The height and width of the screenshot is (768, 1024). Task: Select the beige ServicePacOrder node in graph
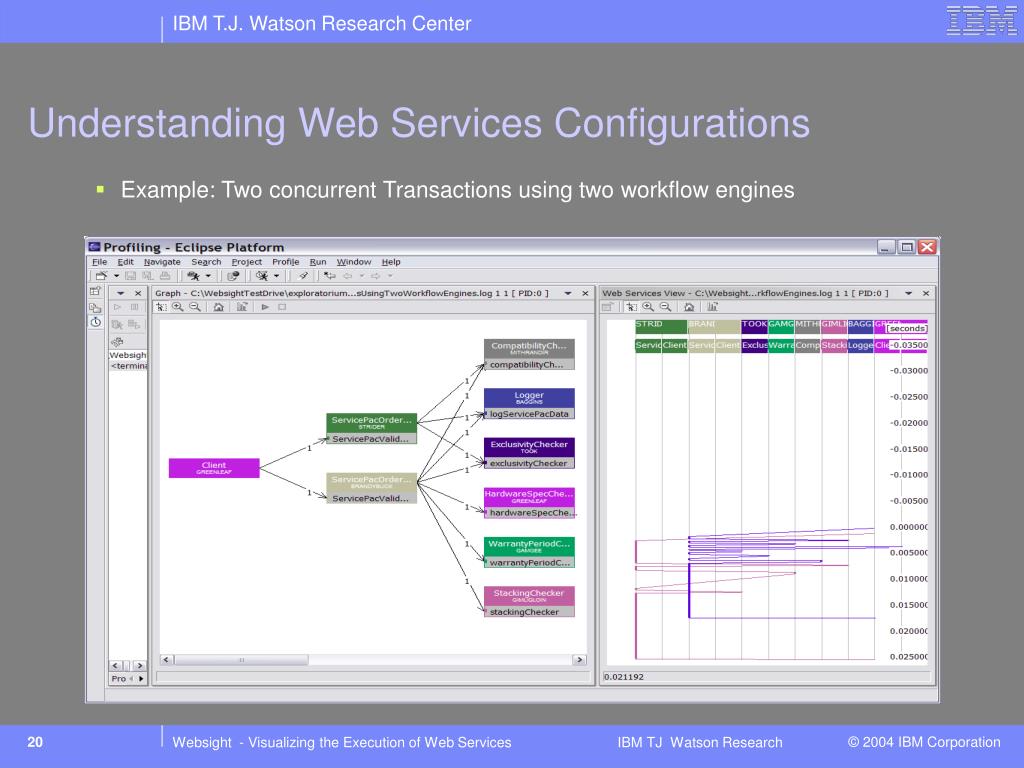[371, 488]
